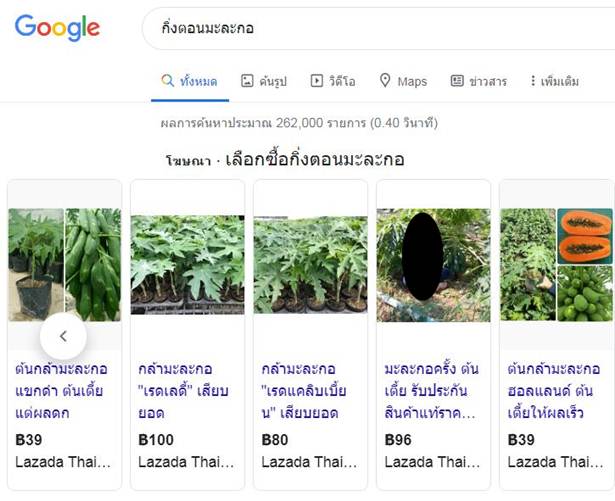
Task: Open ต้นกล้ามะละกอแขกดำ product title link
Action: tap(62, 391)
